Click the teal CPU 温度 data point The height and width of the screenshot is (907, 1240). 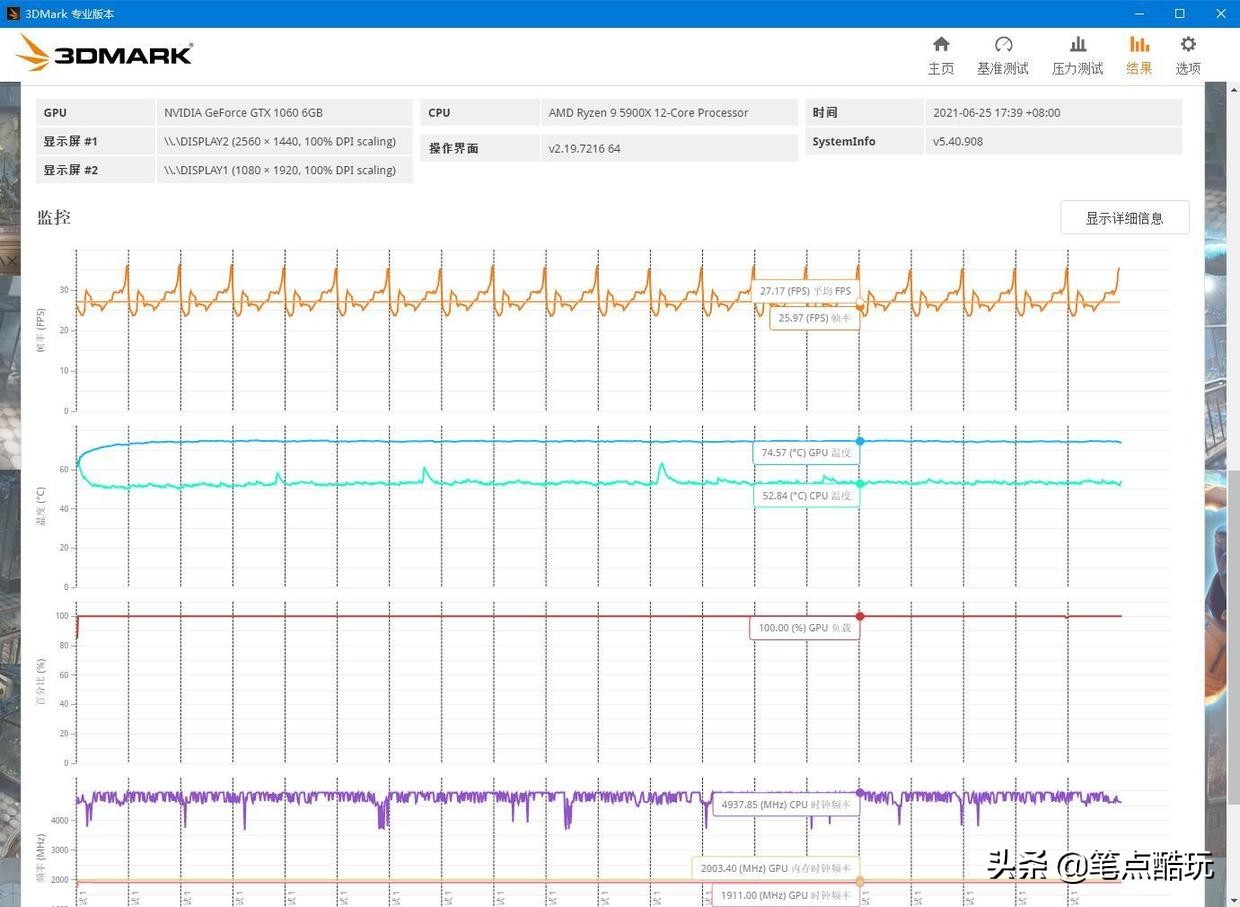[x=860, y=484]
